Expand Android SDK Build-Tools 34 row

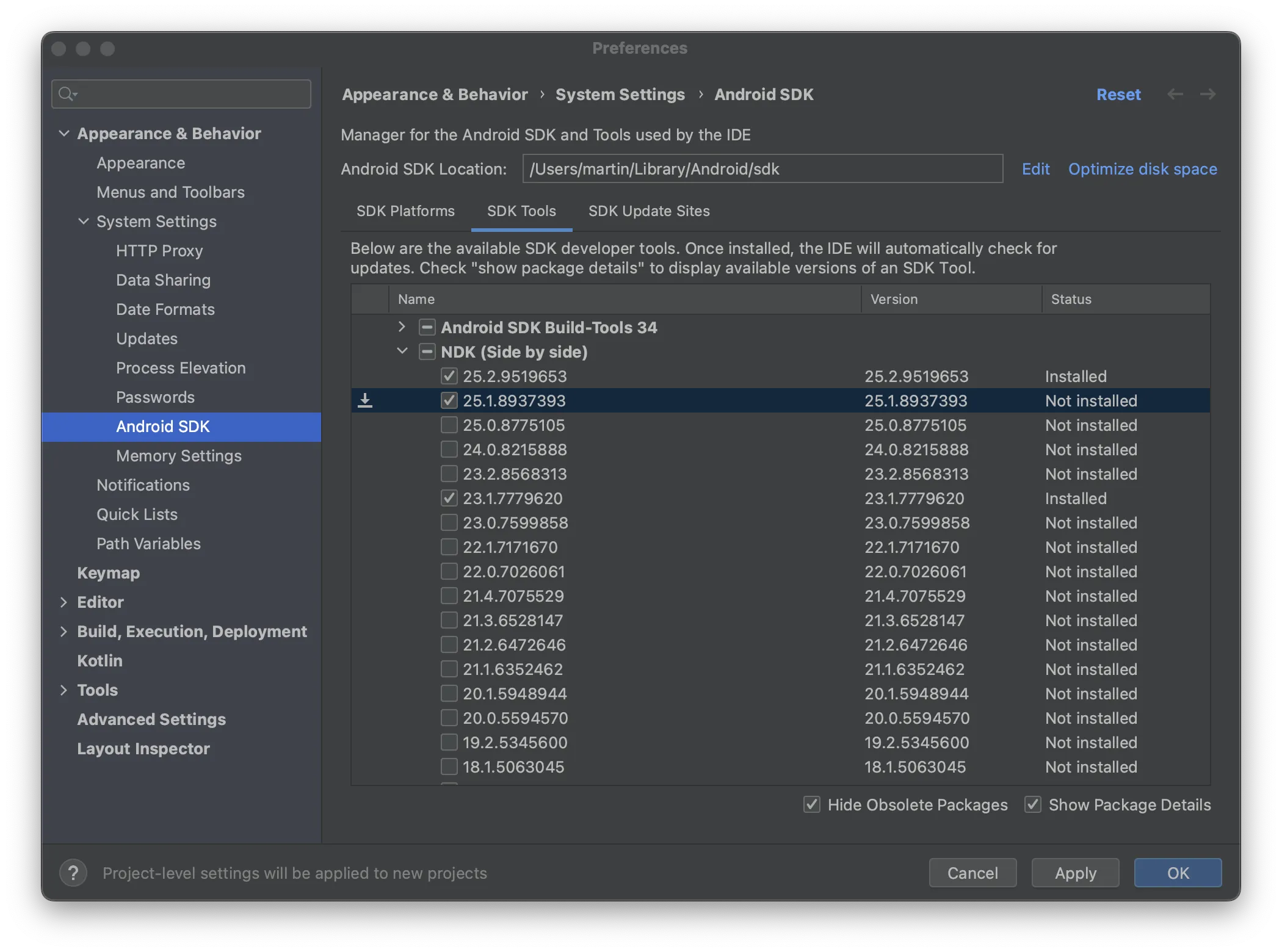(402, 327)
